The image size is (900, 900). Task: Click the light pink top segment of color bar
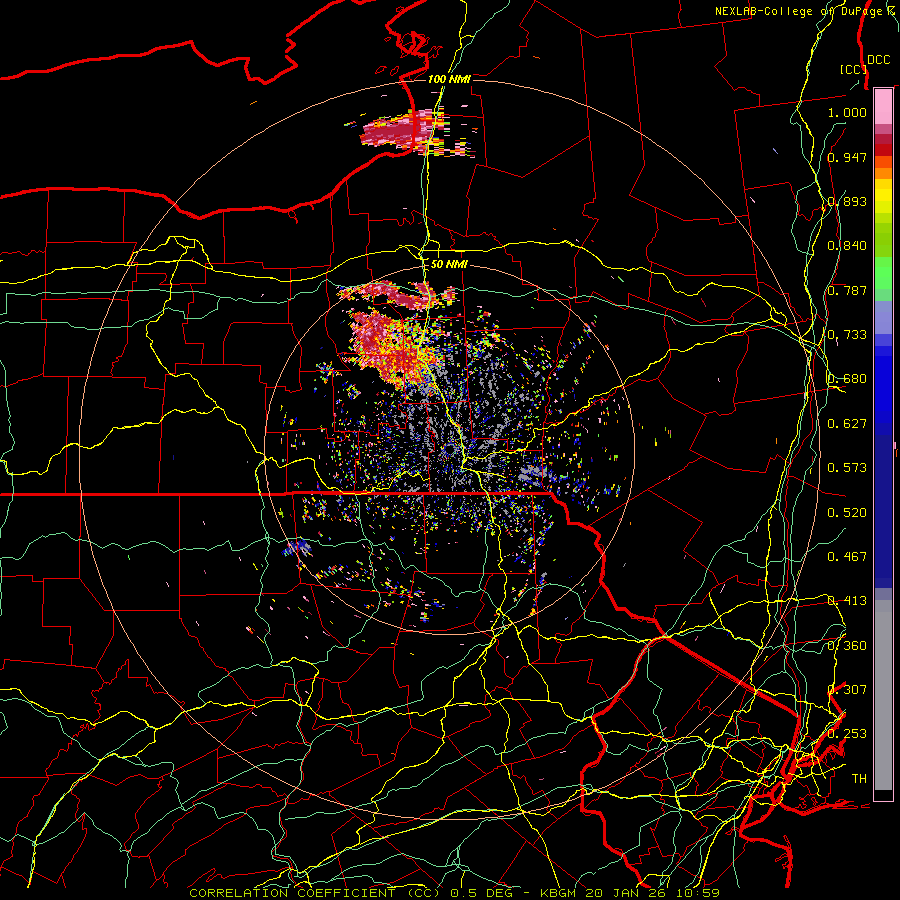pyautogui.click(x=883, y=106)
